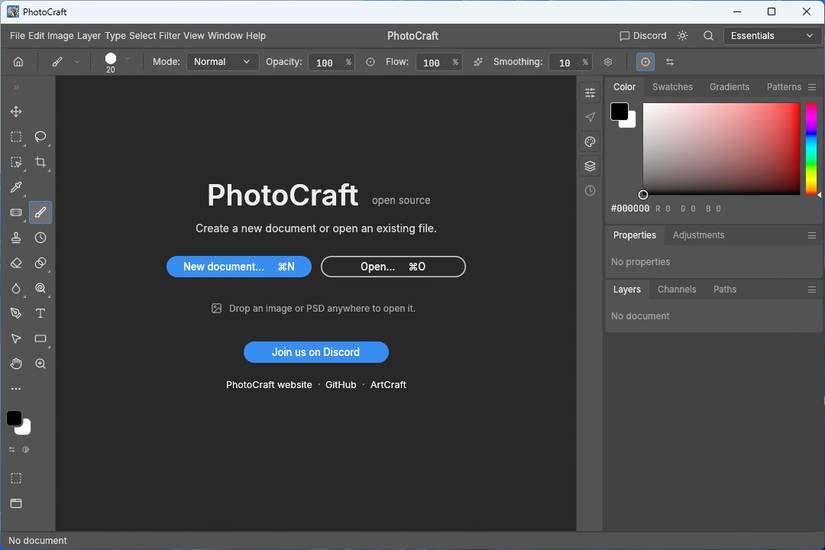This screenshot has height=550, width=825.
Task: Select the Lasso tool
Action: pos(41,137)
